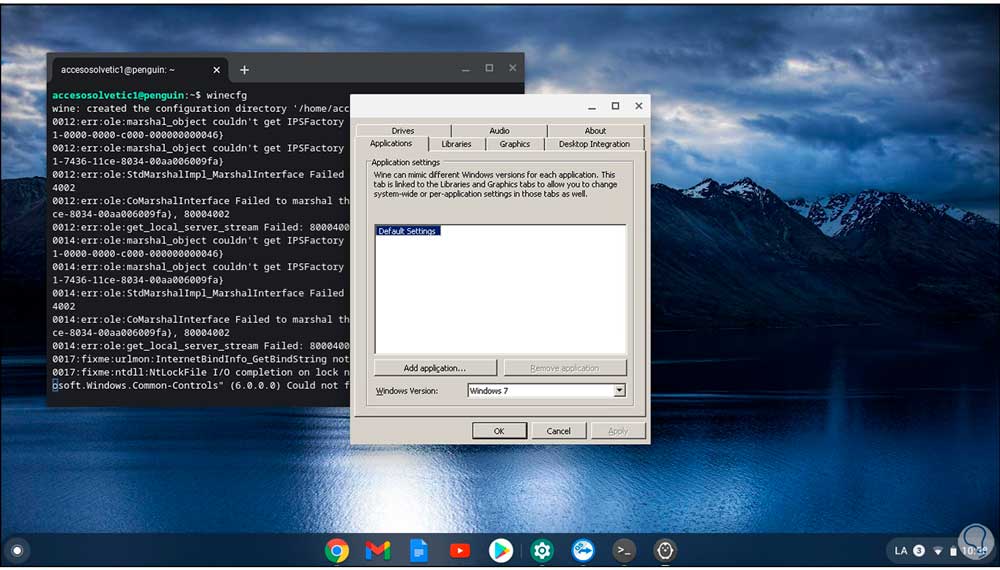Open YouTube from the shelf

[x=460, y=550]
